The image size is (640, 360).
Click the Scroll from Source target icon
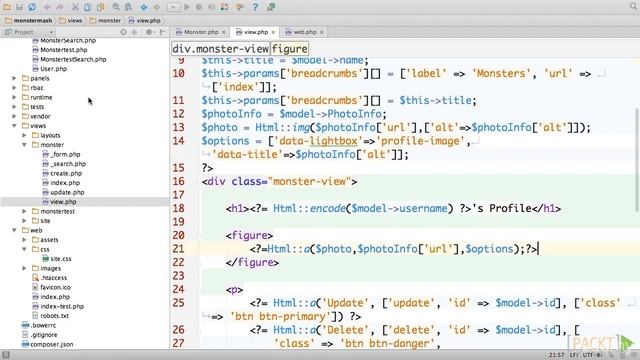pos(123,32)
